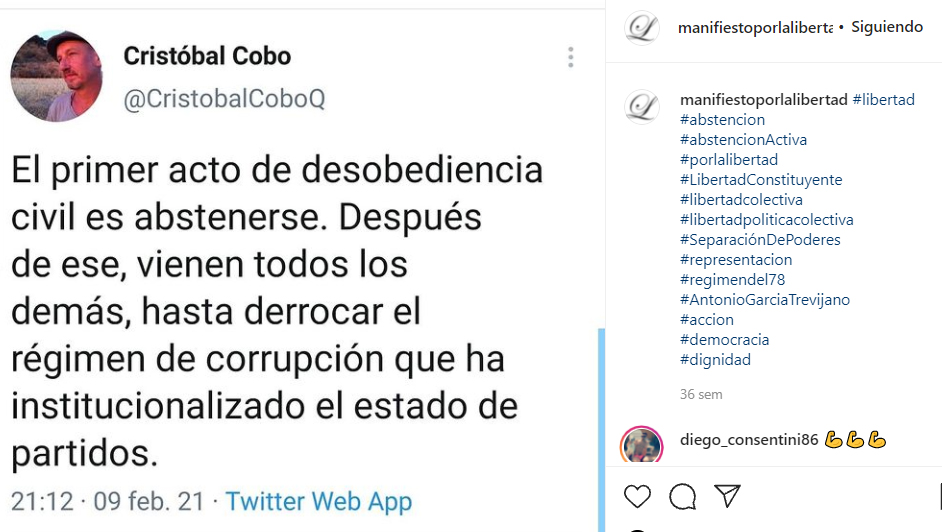Open tweet three-dot options menu
The image size is (942, 532).
571,57
